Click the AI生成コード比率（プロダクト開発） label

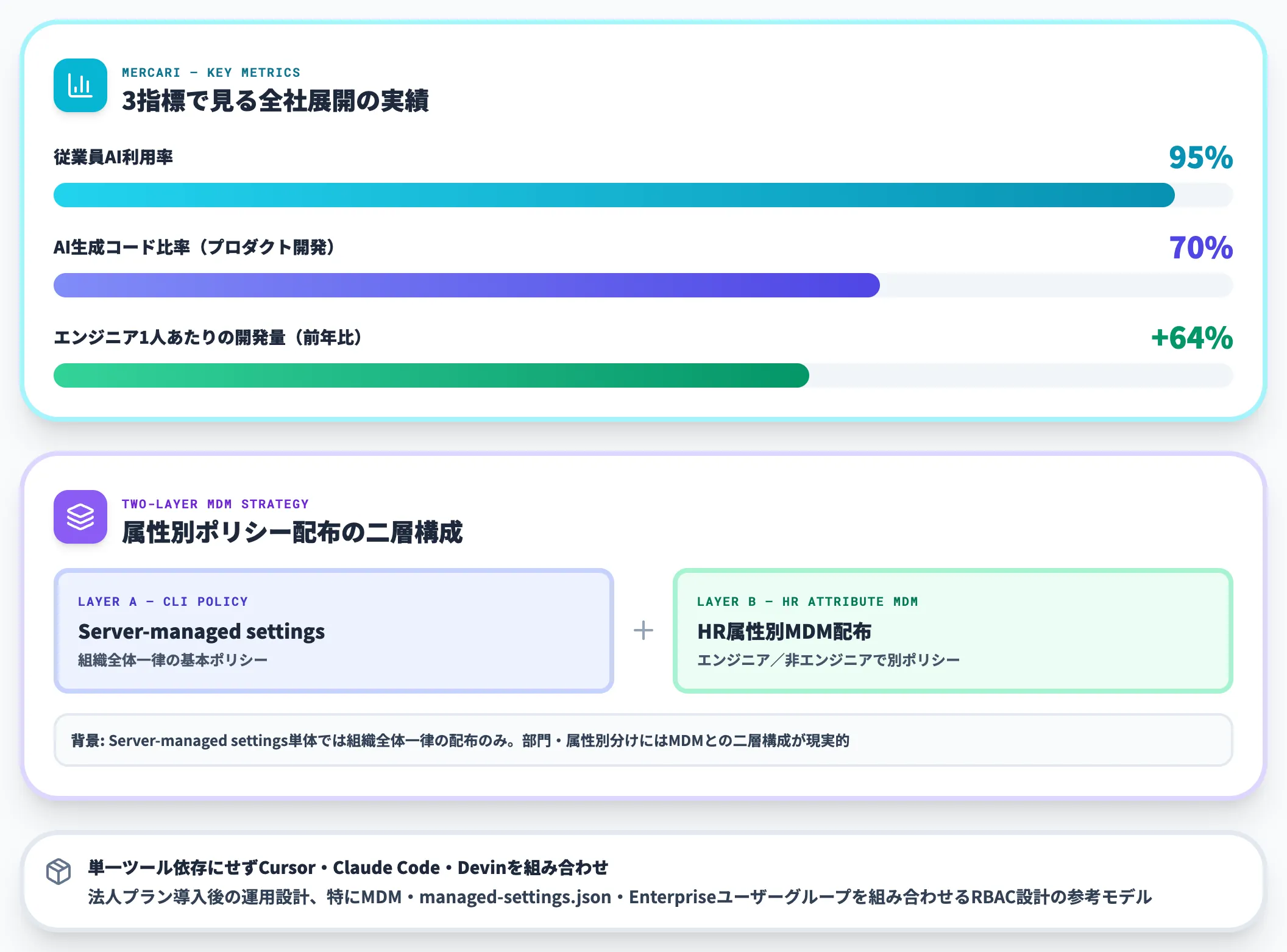194,247
